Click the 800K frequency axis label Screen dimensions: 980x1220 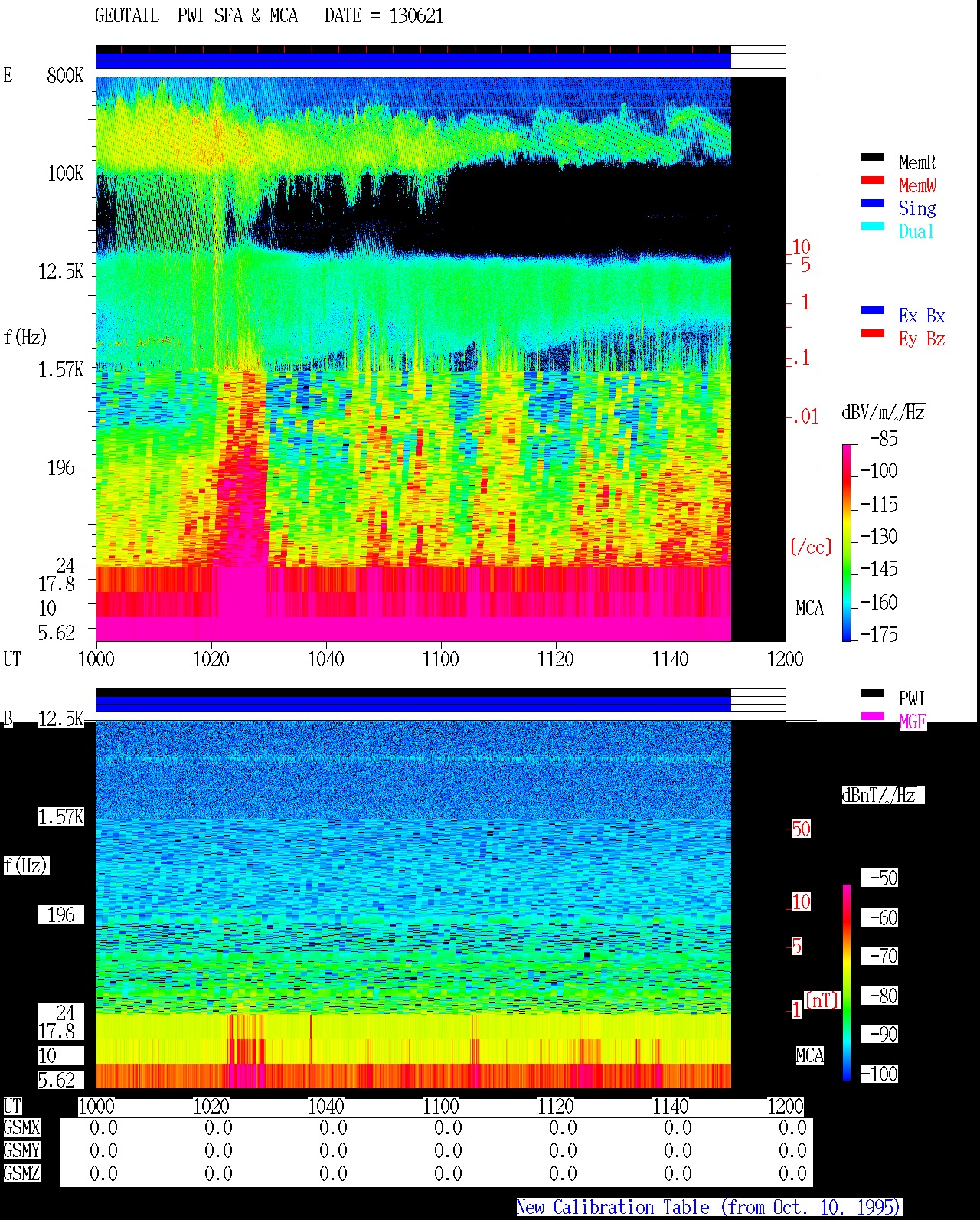(x=65, y=75)
